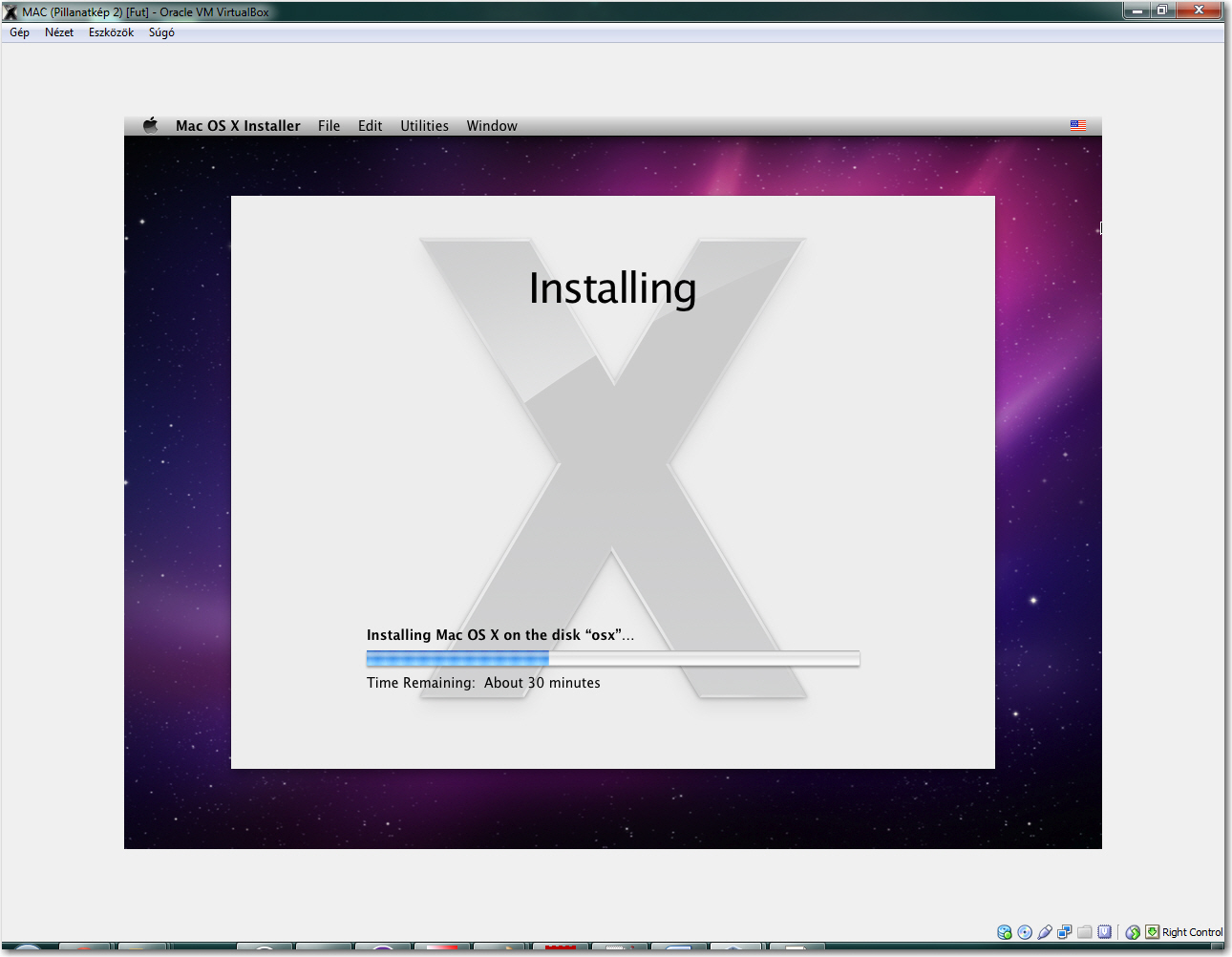Image resolution: width=1232 pixels, height=957 pixels.
Task: Open the Window menu
Action: tap(492, 126)
